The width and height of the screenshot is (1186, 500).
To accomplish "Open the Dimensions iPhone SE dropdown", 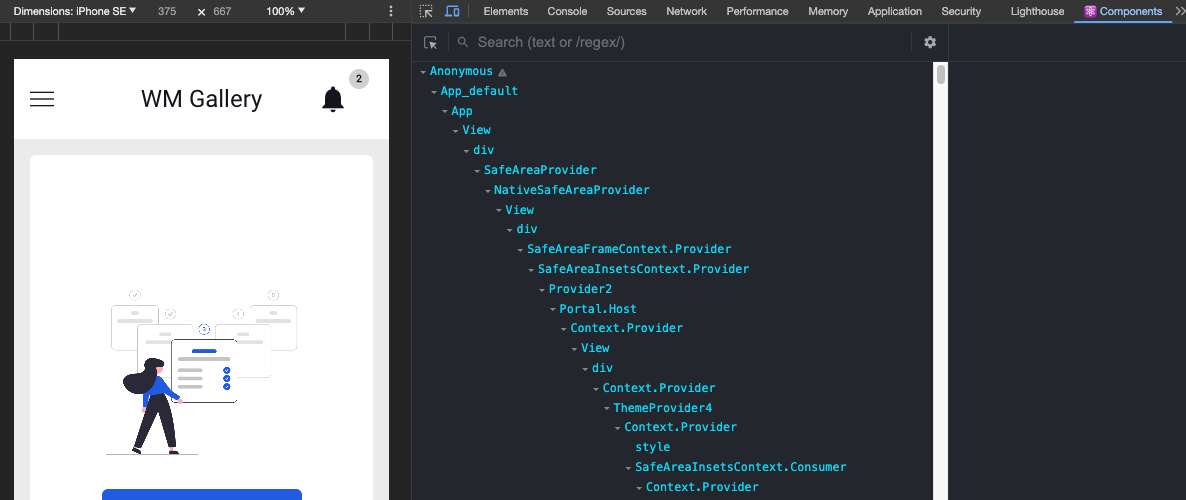I will [x=75, y=11].
